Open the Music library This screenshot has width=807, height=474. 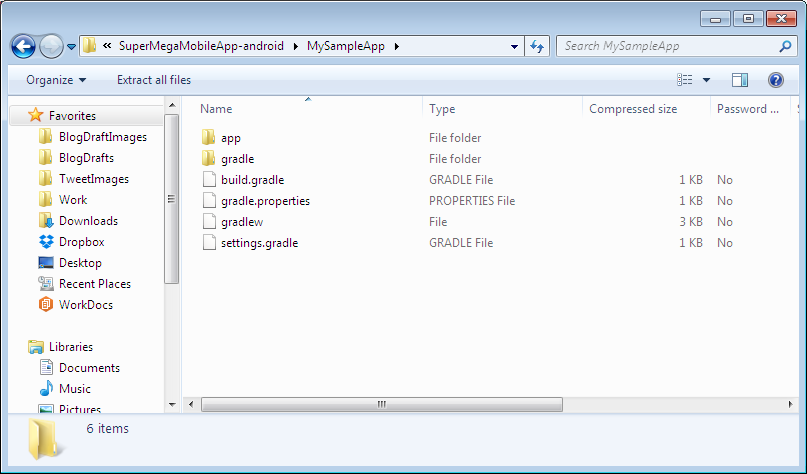point(74,389)
